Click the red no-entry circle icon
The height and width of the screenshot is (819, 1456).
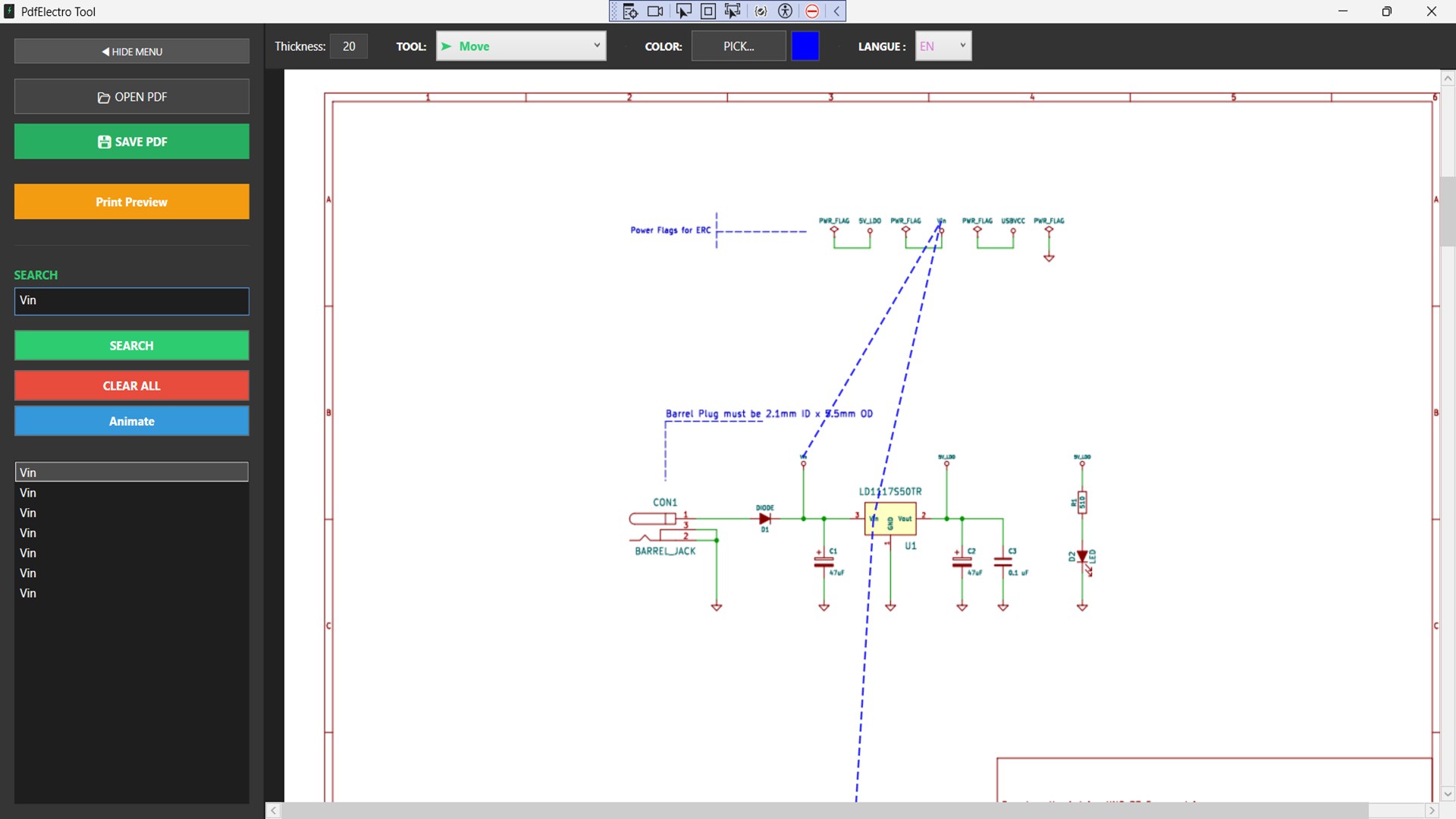[x=812, y=11]
